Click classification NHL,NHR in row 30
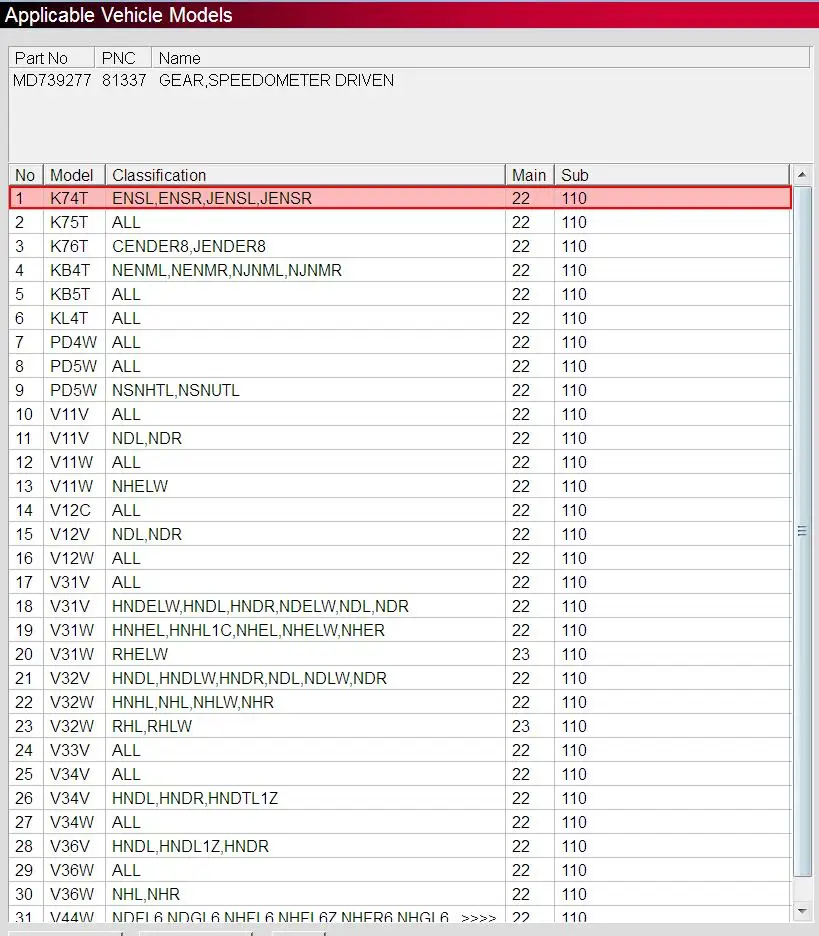Screen dimensions: 819x936 (x=146, y=894)
